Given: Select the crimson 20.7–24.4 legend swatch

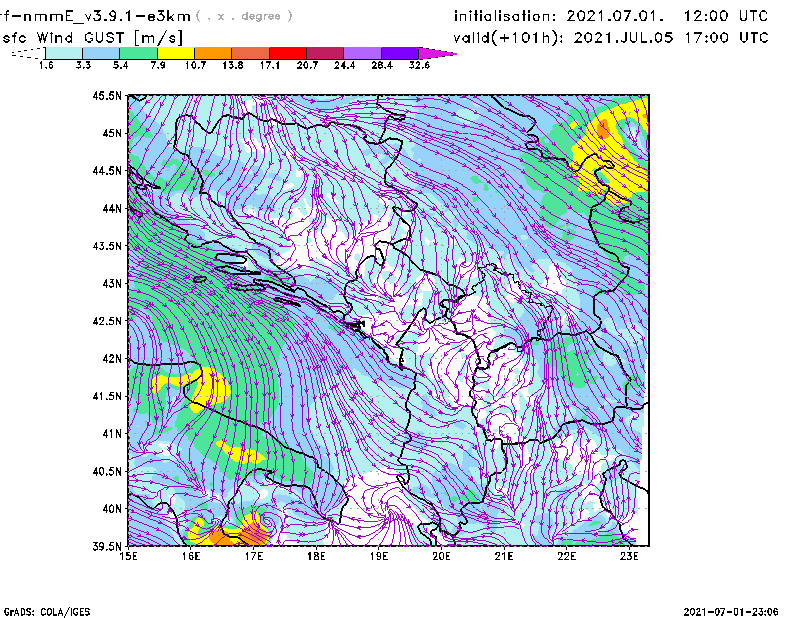Looking at the screenshot, I should (325, 53).
